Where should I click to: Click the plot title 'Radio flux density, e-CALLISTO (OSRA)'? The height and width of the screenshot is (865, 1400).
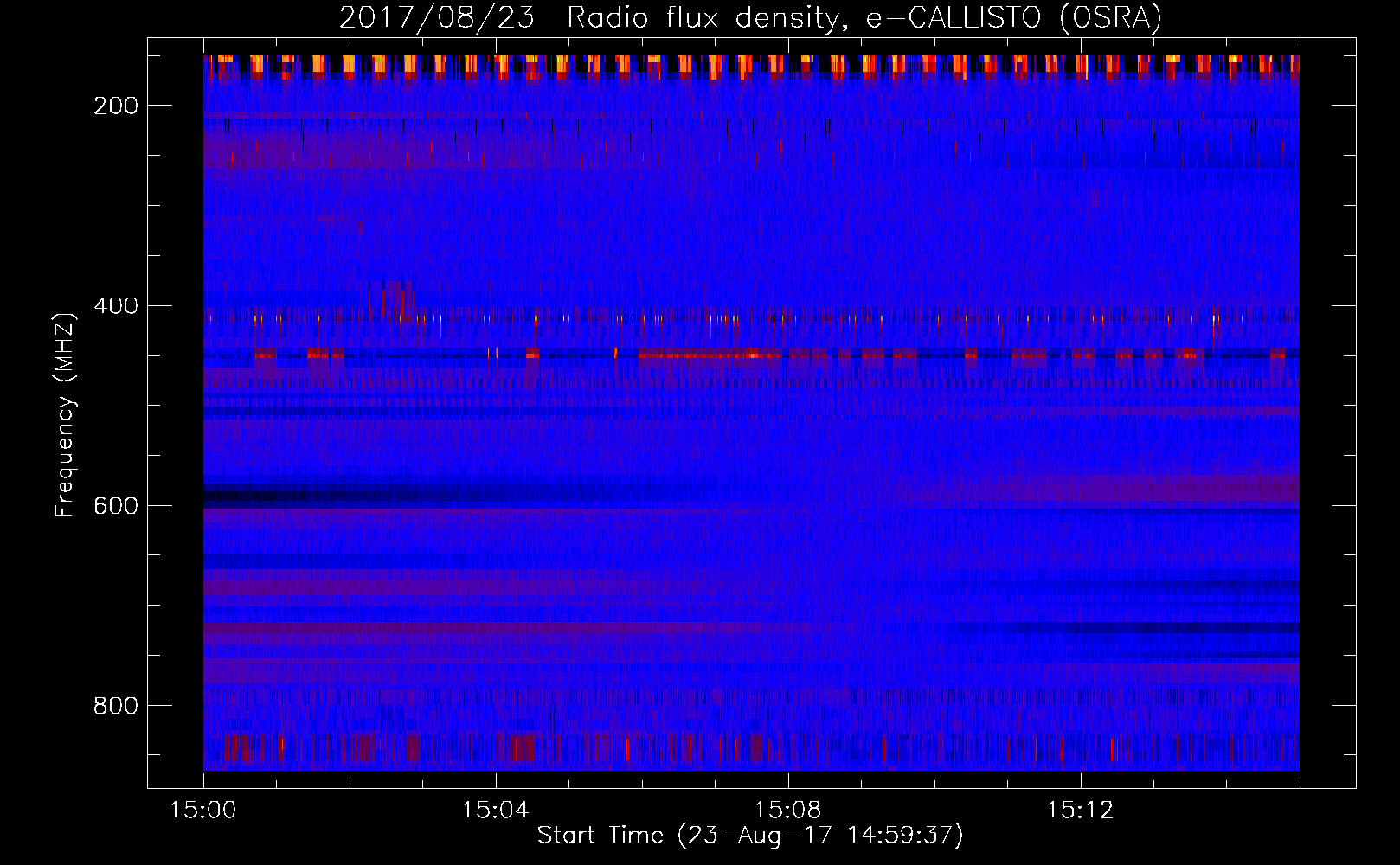tap(864, 17)
